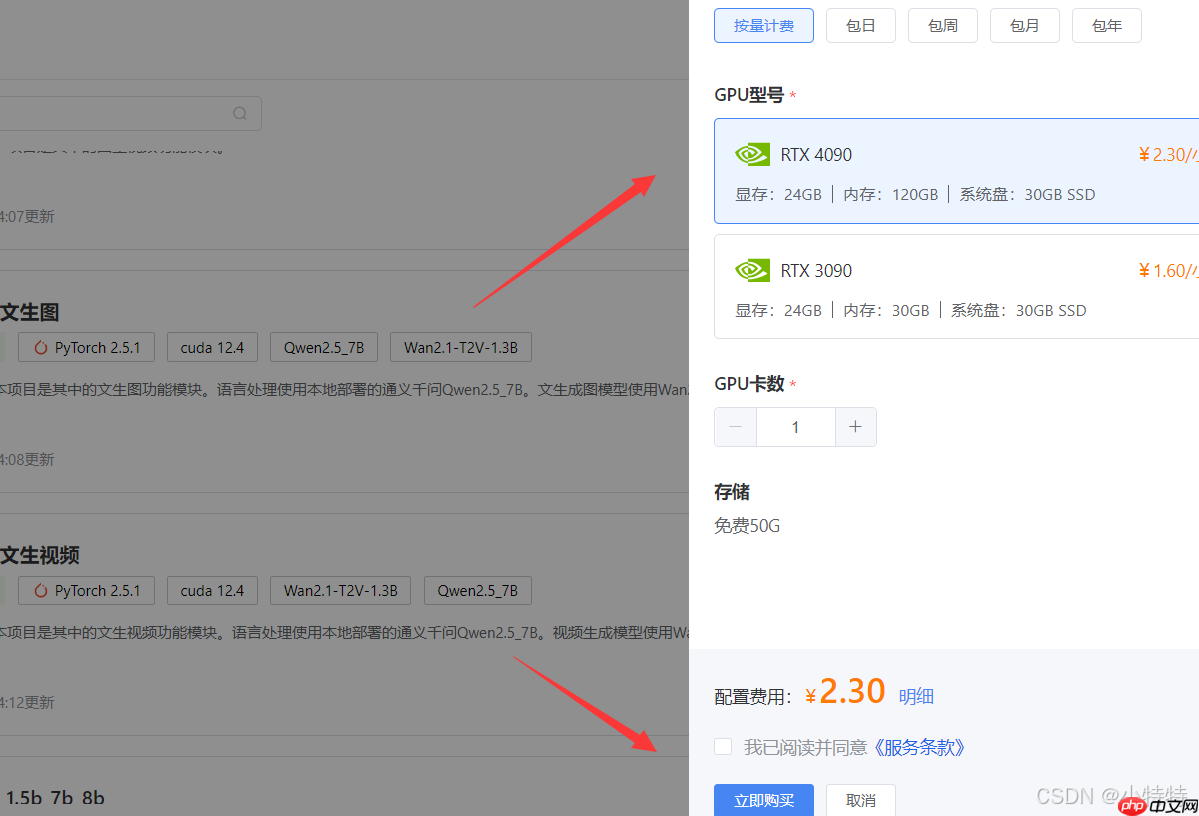Click PyTorch 2.5.1 tag under 文生视频

pos(86,590)
